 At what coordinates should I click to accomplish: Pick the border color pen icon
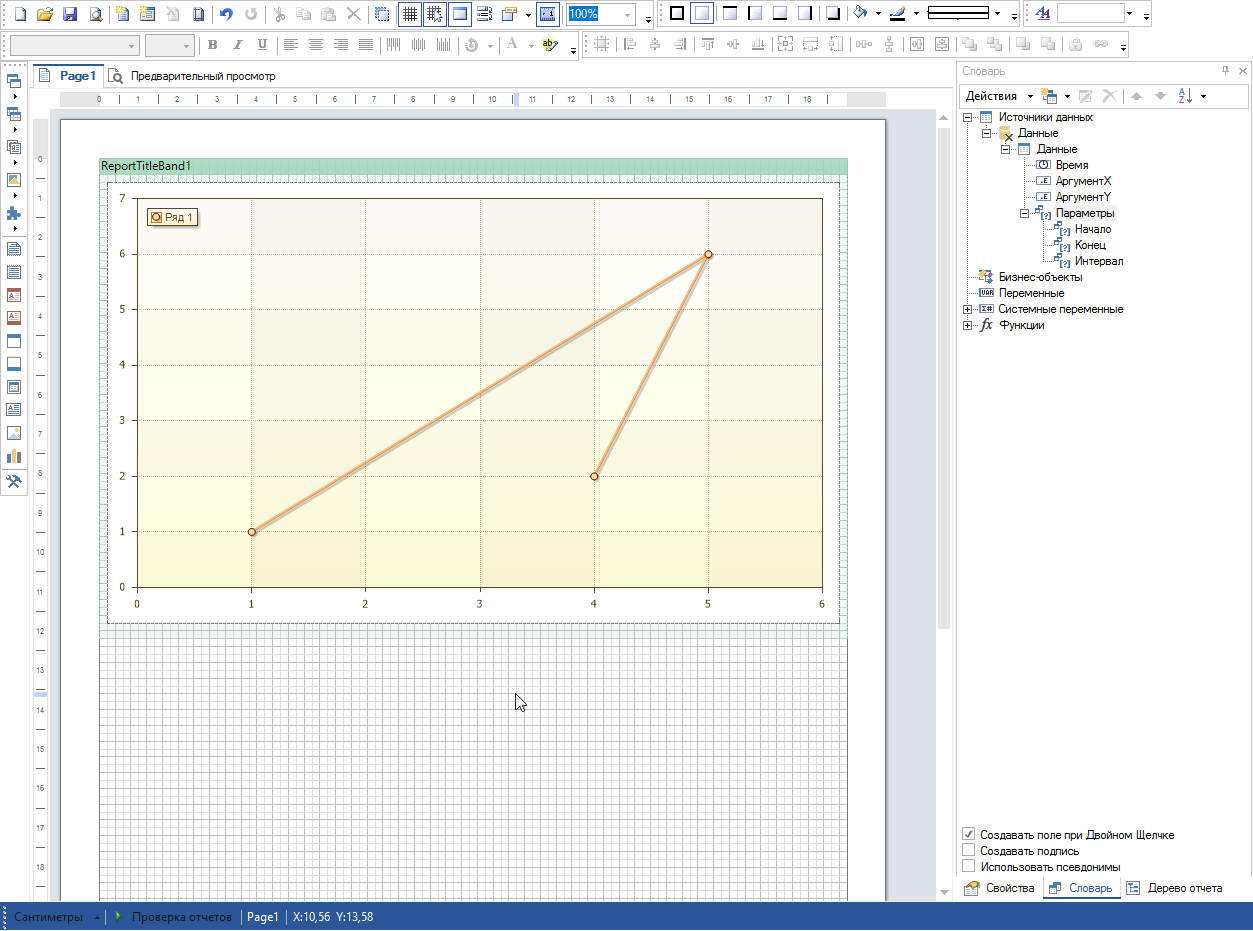click(x=897, y=14)
